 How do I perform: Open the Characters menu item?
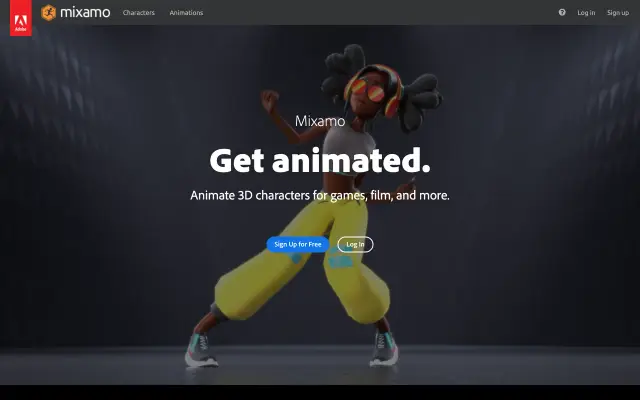click(139, 13)
